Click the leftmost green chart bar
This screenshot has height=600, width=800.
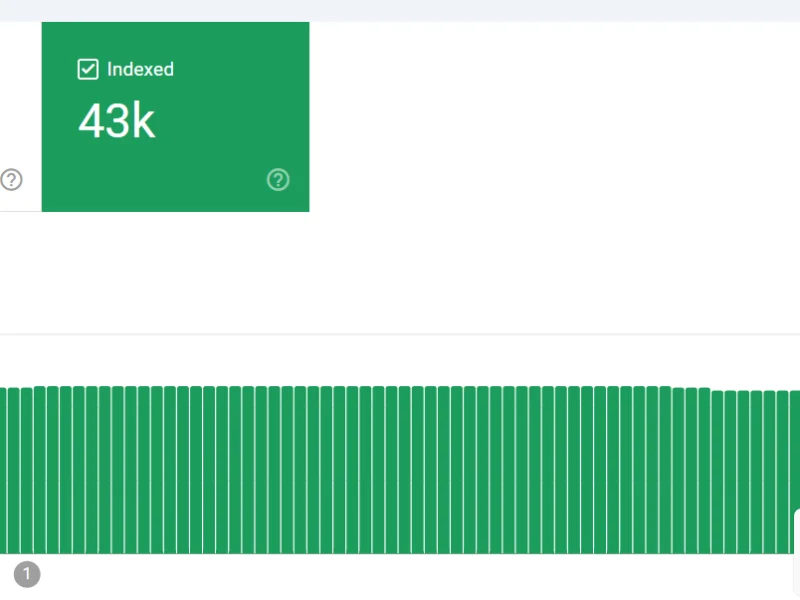[2, 470]
